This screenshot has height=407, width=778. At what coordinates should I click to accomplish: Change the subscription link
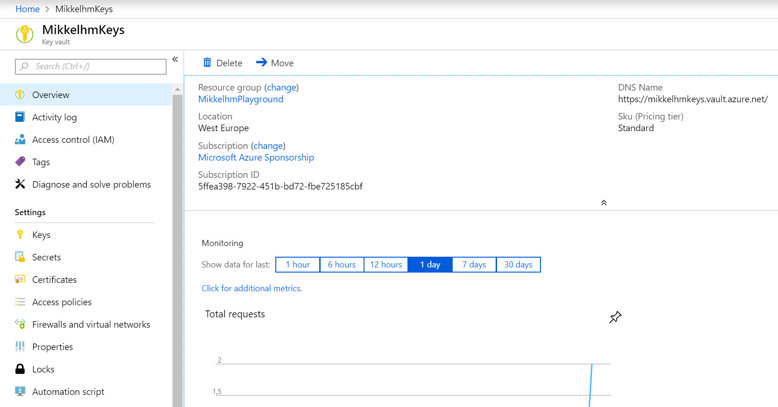coord(268,145)
